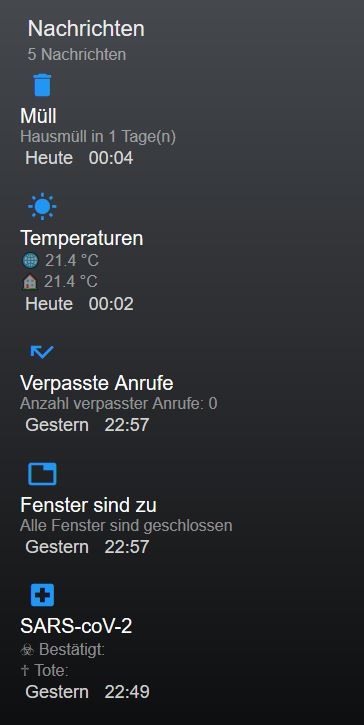Select the Verpasste Anrufe heading
Viewport: 364px width, 725px height.
(x=97, y=383)
